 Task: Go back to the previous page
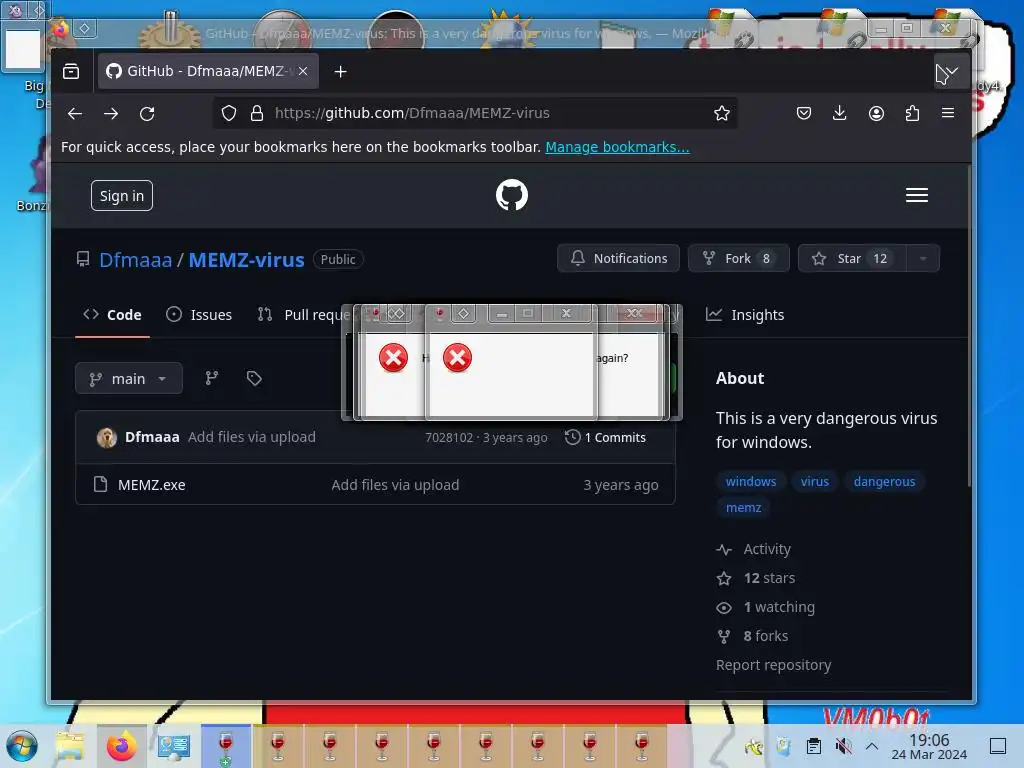(x=75, y=114)
